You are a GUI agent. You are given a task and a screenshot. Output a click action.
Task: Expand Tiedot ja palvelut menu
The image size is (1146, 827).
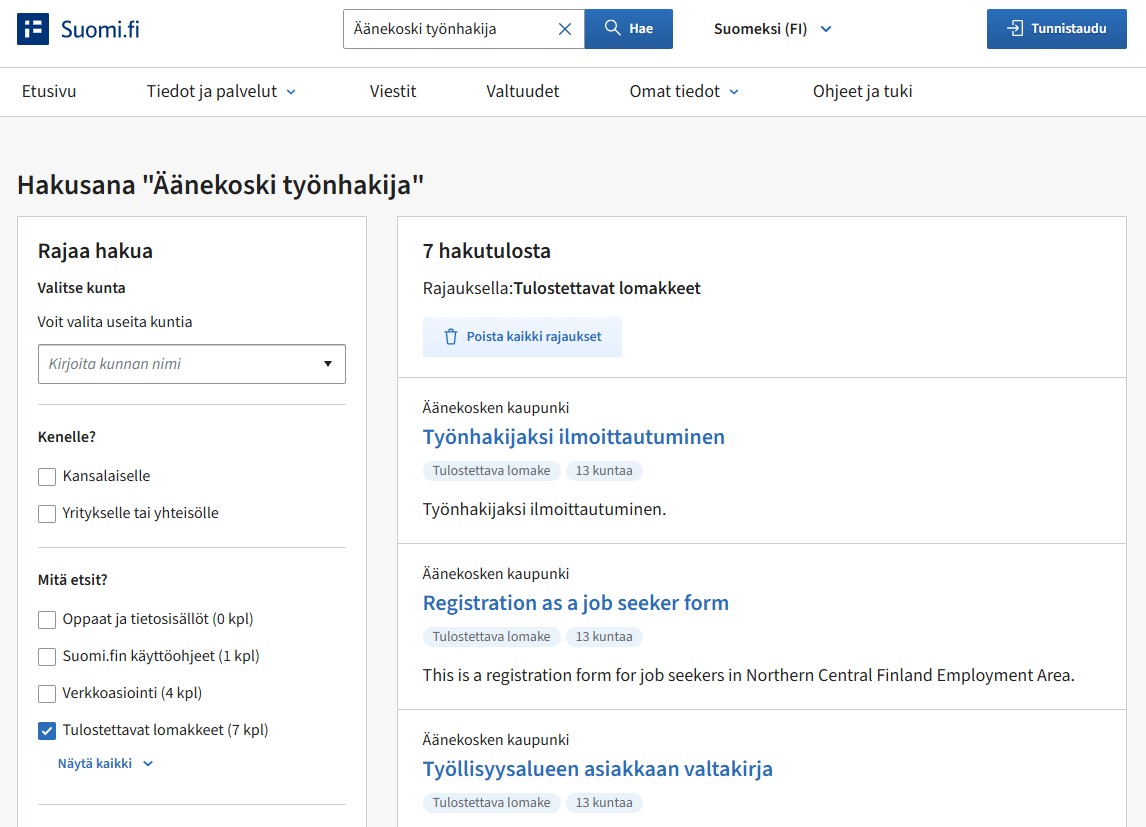(x=221, y=91)
